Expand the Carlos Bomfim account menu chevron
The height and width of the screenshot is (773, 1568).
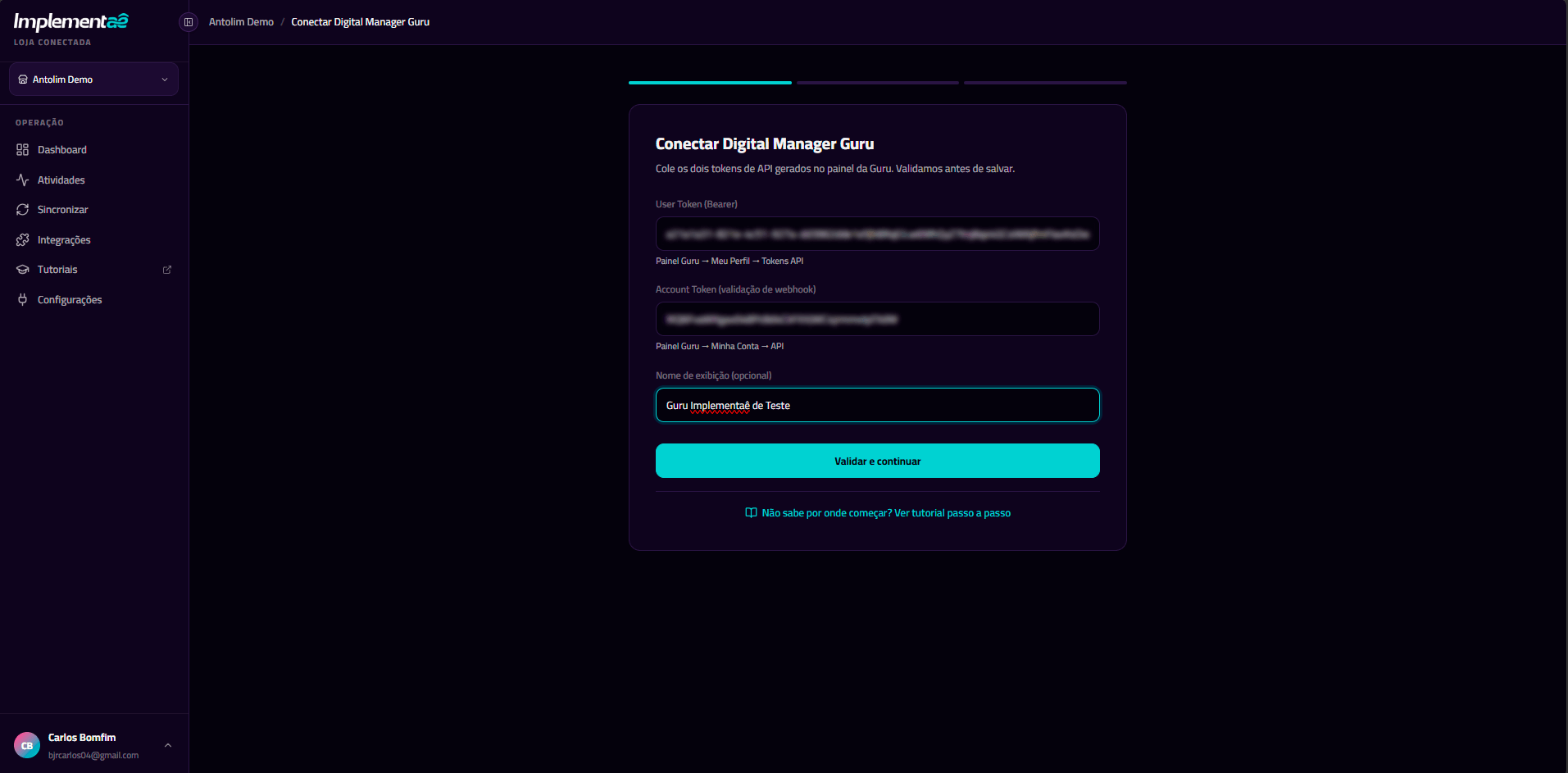click(168, 745)
